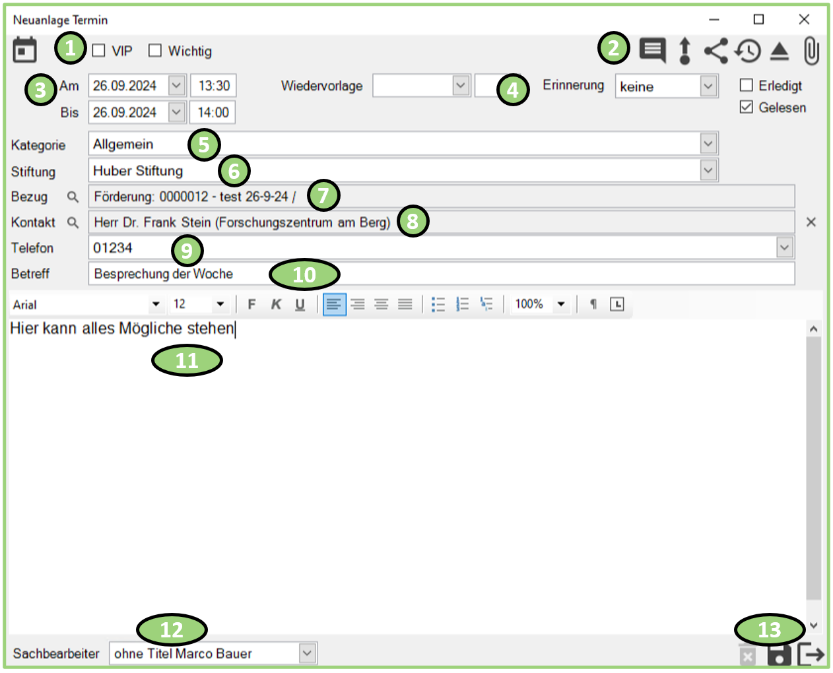The height and width of the screenshot is (673, 833).
Task: Open the Sachbearbeiter dropdown for Marco Bauer
Action: coord(307,654)
